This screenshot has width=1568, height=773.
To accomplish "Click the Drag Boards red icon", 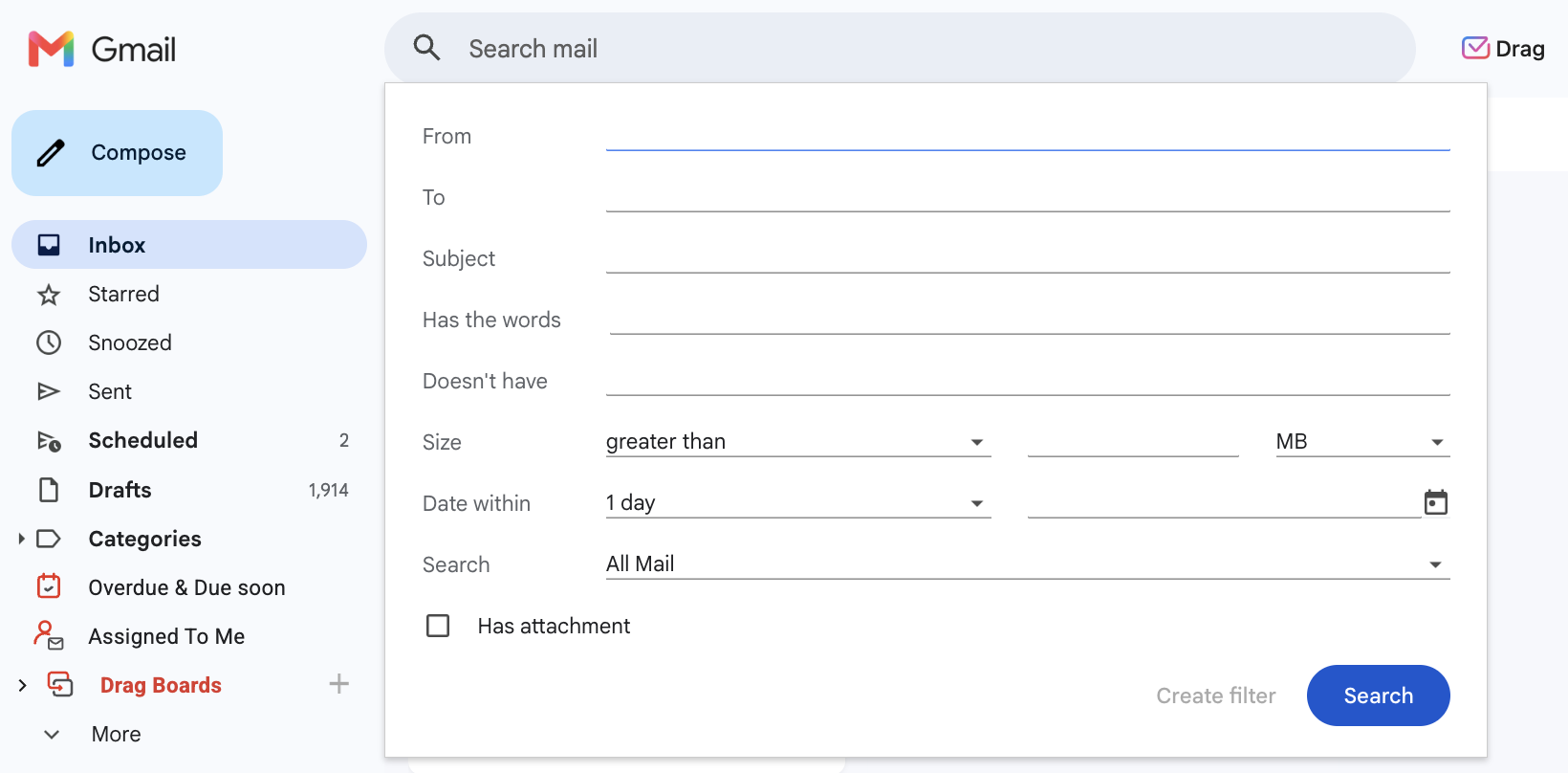I will tap(60, 684).
